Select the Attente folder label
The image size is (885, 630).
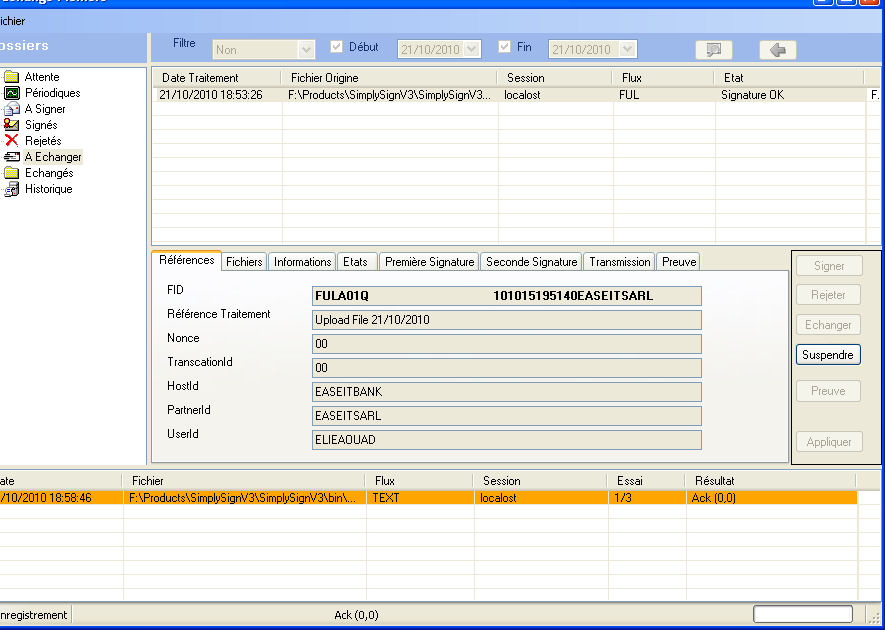[x=42, y=77]
